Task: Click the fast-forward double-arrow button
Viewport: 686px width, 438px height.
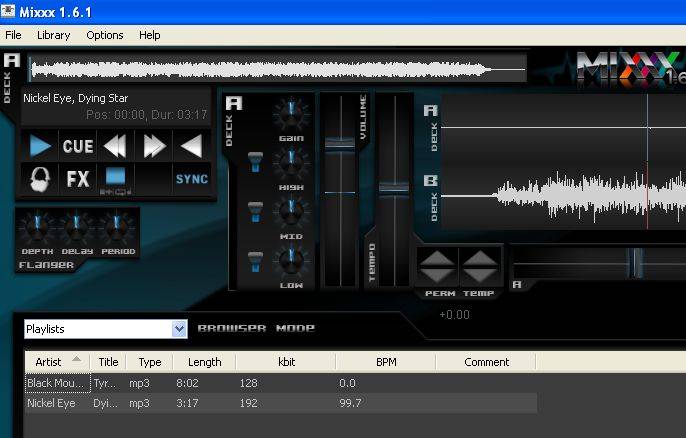Action: tap(154, 146)
